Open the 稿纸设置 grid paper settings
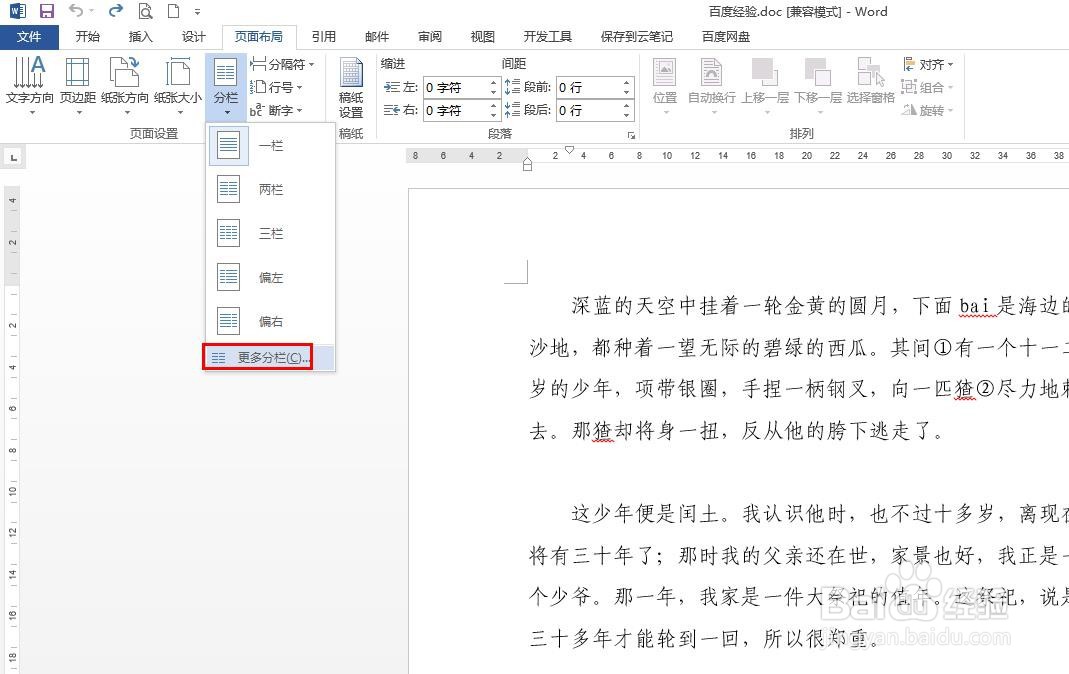Image resolution: width=1069 pixels, height=674 pixels. [351, 85]
